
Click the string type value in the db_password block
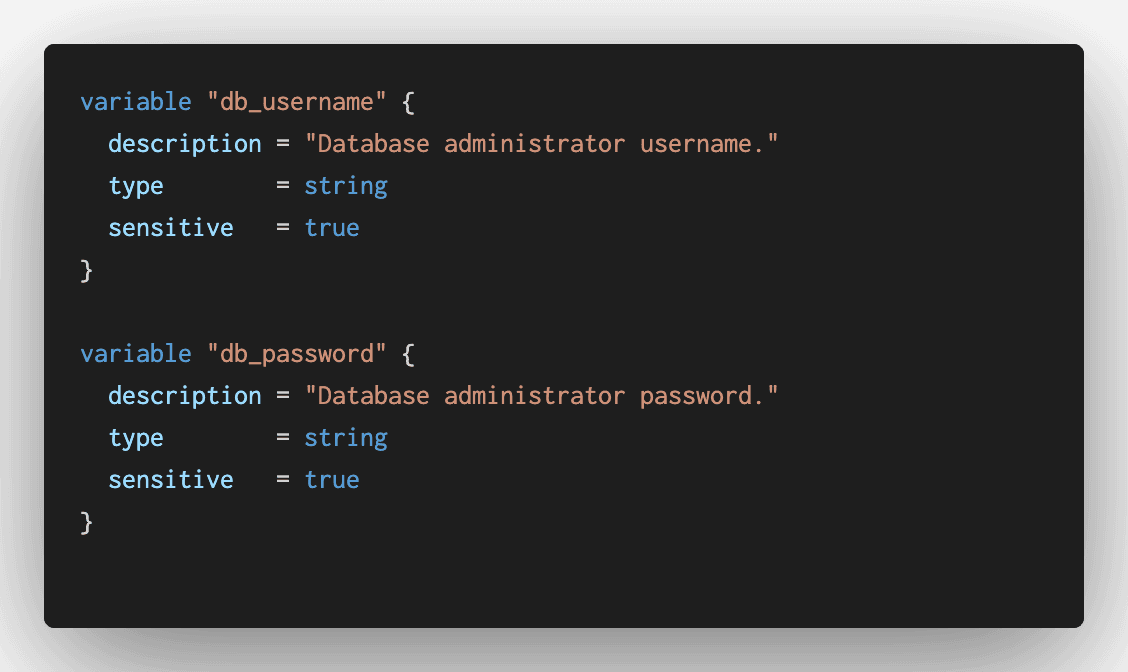point(346,438)
